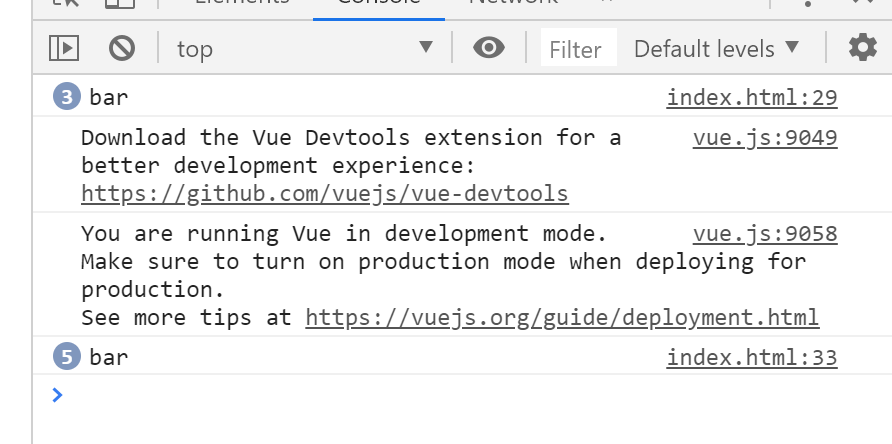This screenshot has height=444, width=892.
Task: Click the repeat count badge showing 5
Action: (x=68, y=357)
